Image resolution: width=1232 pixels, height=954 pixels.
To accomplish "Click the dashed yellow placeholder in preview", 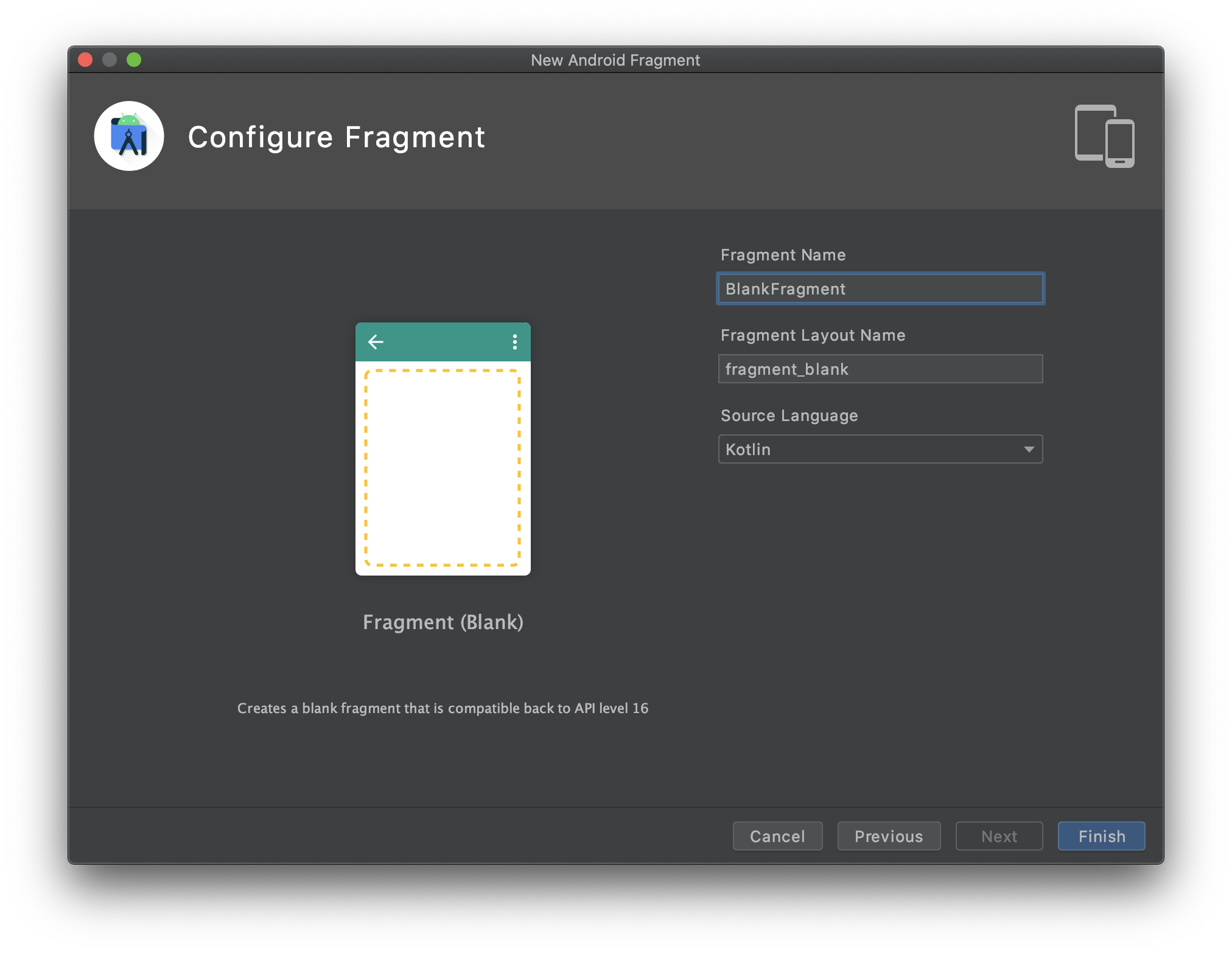I will [443, 467].
